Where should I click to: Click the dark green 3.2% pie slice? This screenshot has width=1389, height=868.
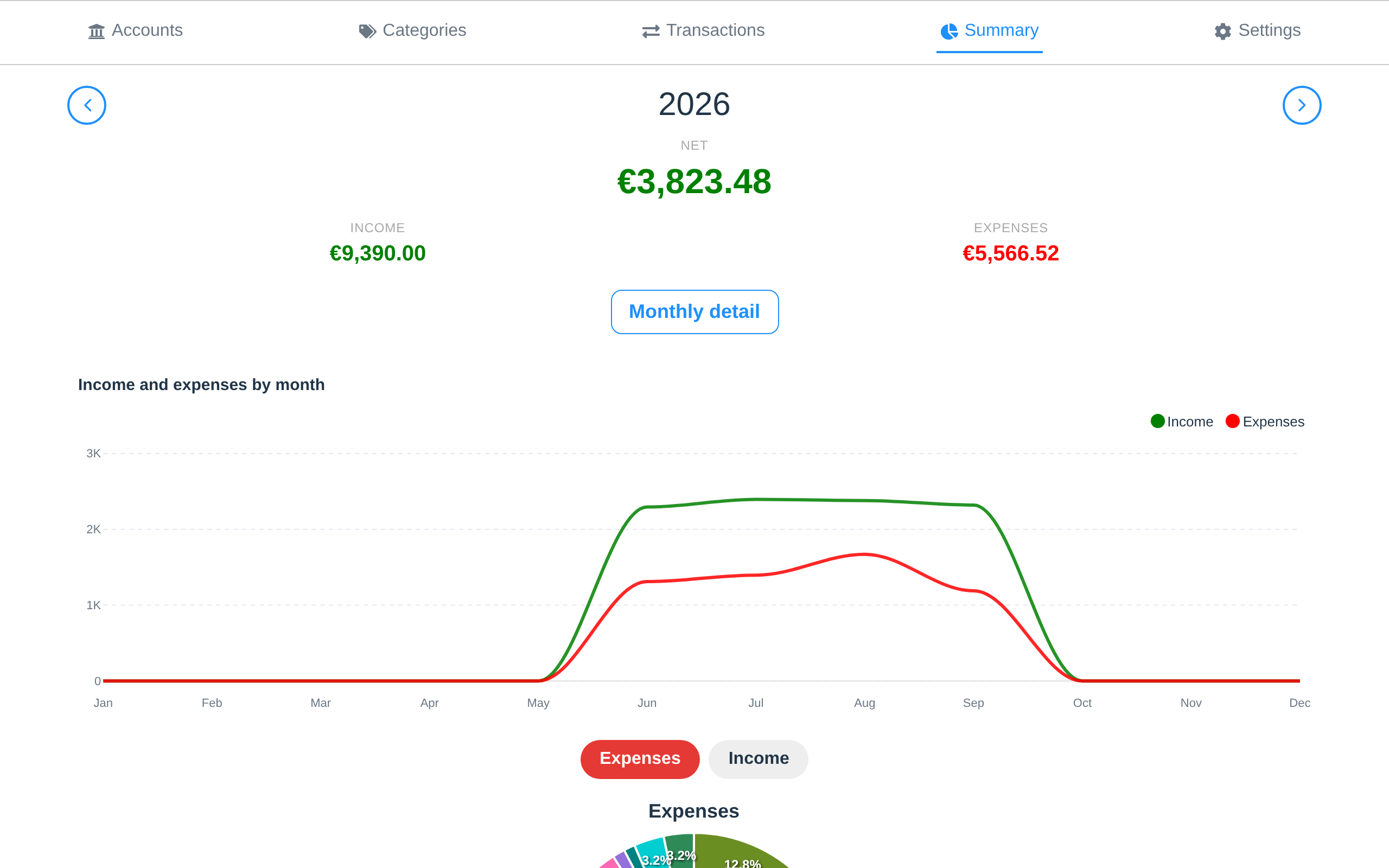coord(681,851)
